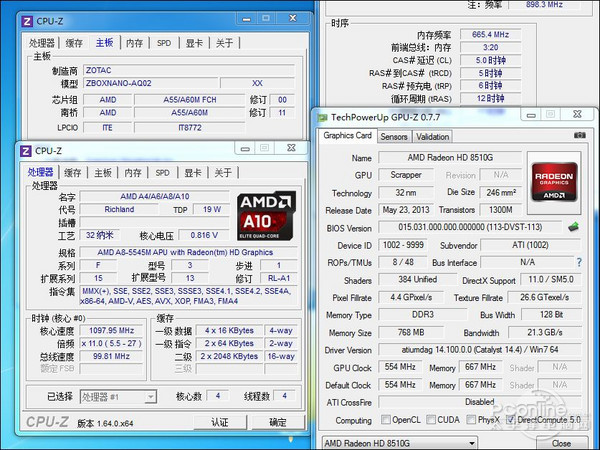
Task: Click the codename value Richland
Action: point(119,209)
